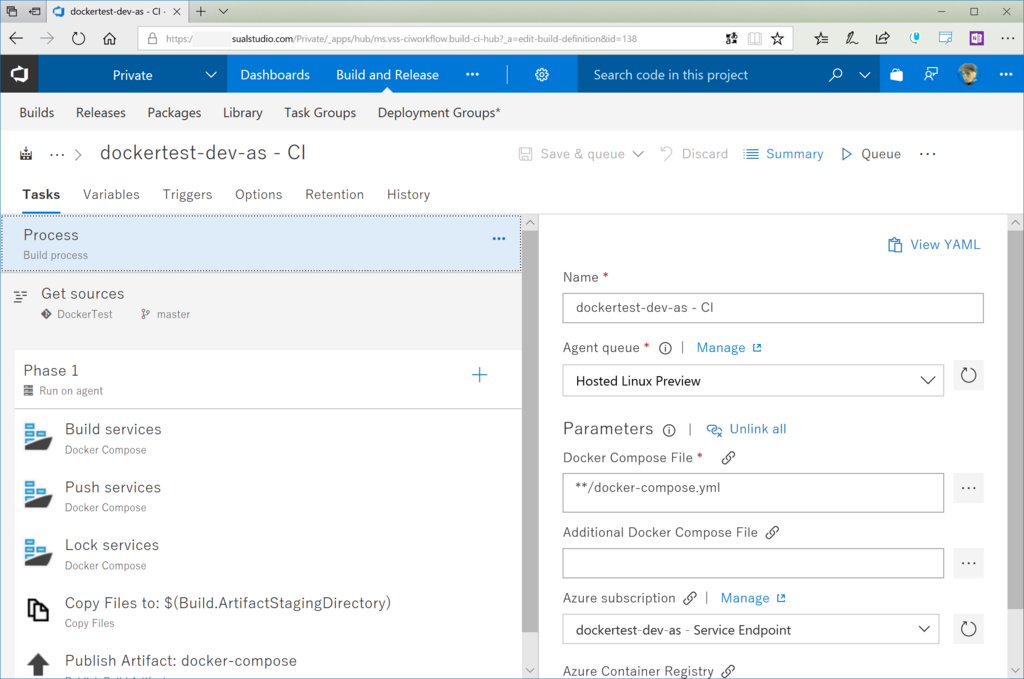The image size is (1024, 679).
Task: Open the Process row ellipsis menu
Action: [x=499, y=238]
